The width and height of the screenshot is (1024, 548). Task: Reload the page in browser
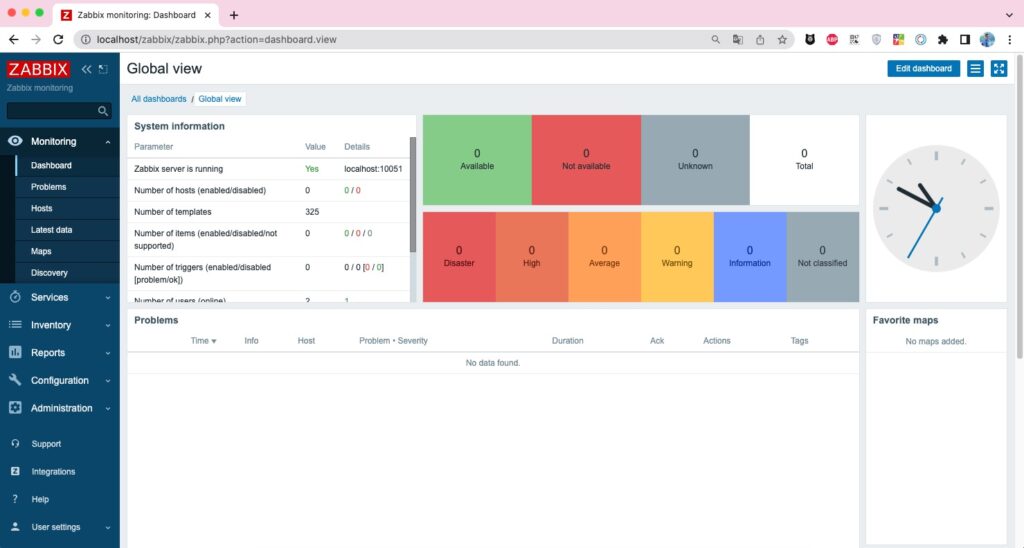(x=58, y=40)
